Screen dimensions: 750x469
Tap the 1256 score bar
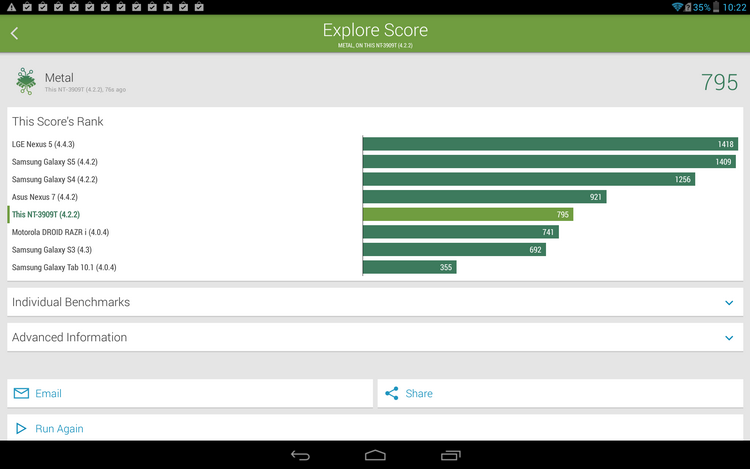pyautogui.click(x=529, y=179)
